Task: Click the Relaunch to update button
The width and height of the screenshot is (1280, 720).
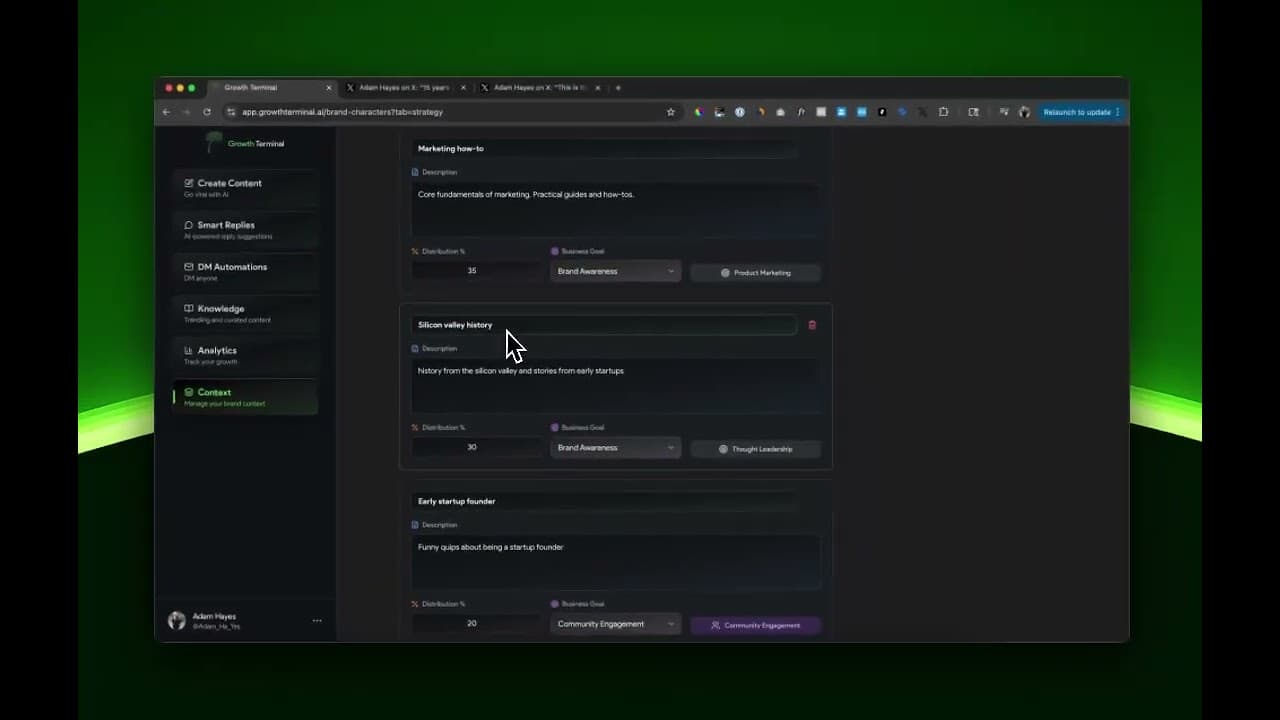Action: 1079,112
